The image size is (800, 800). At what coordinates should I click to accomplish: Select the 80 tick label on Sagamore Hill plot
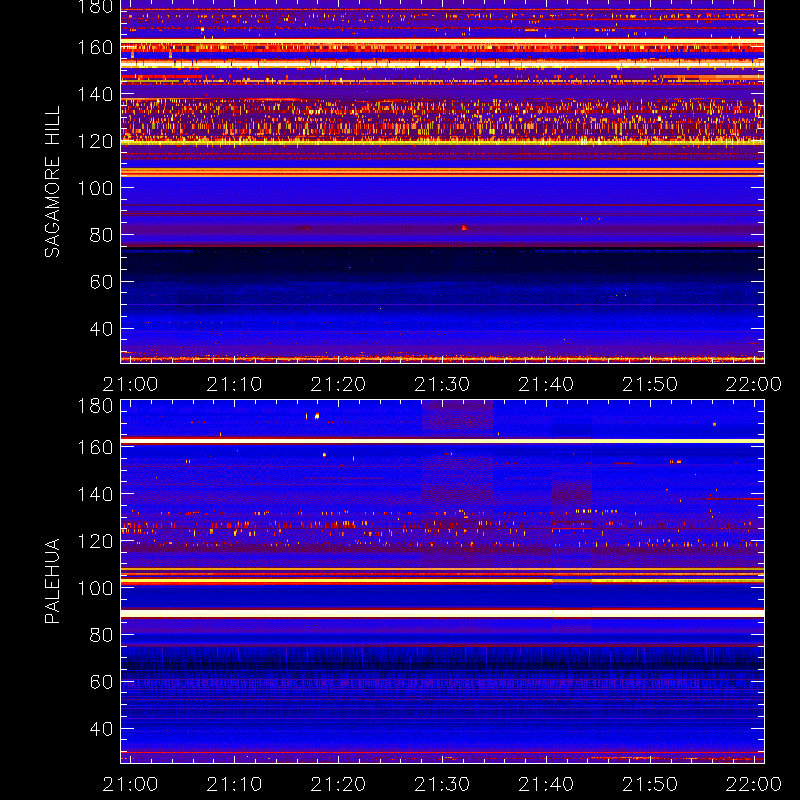[102, 235]
